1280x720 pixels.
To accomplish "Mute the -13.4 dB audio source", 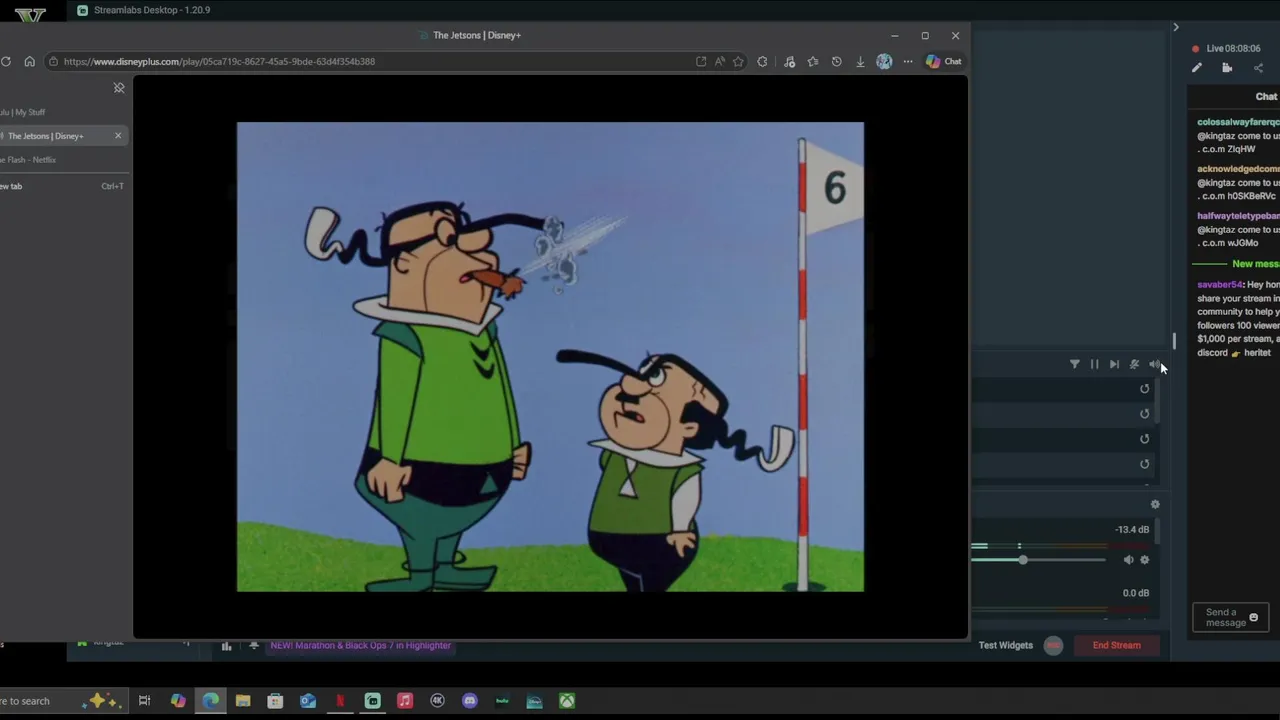I will pos(1128,560).
